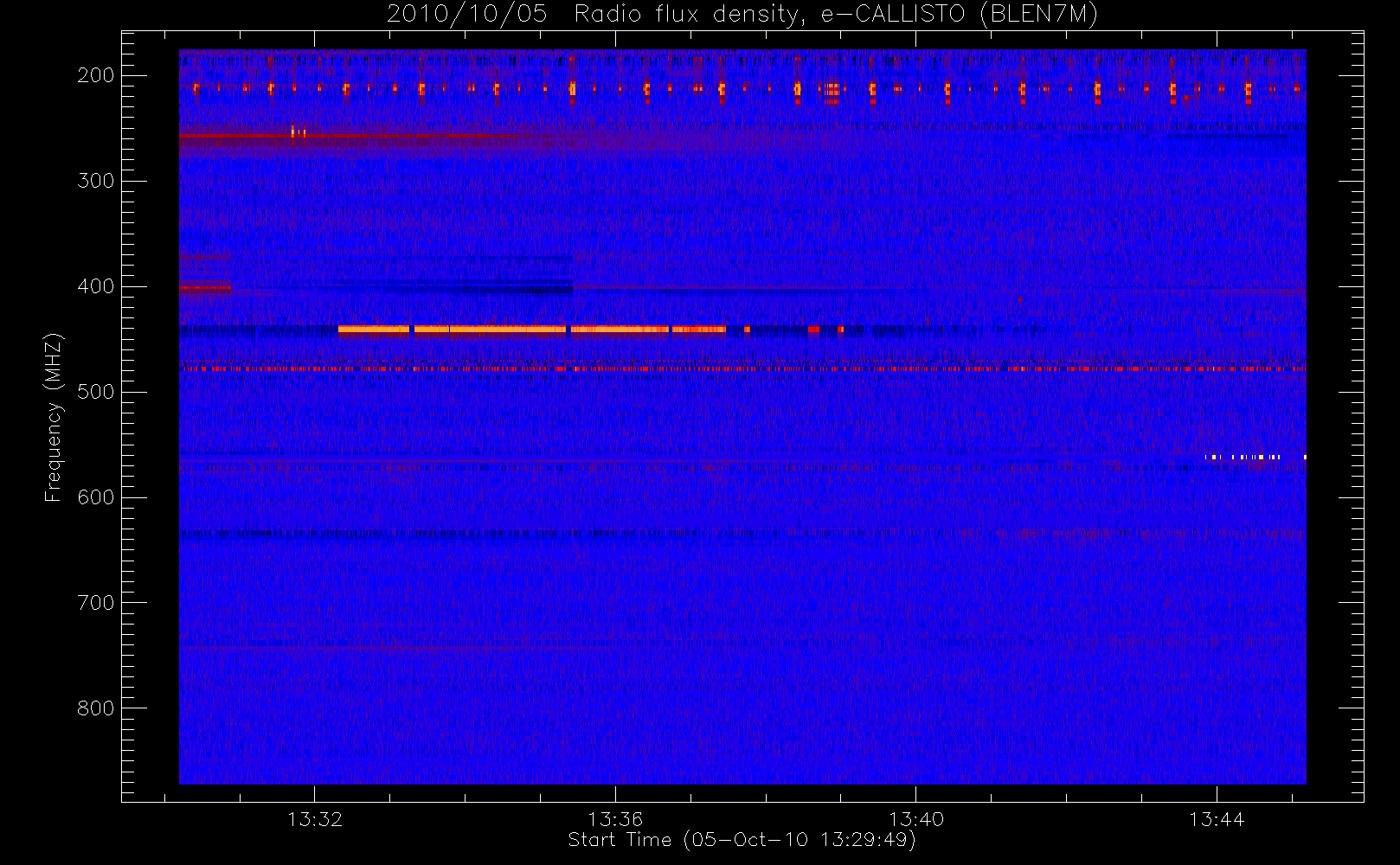
Task: Click the 13:32 time tick label
Action: (315, 819)
